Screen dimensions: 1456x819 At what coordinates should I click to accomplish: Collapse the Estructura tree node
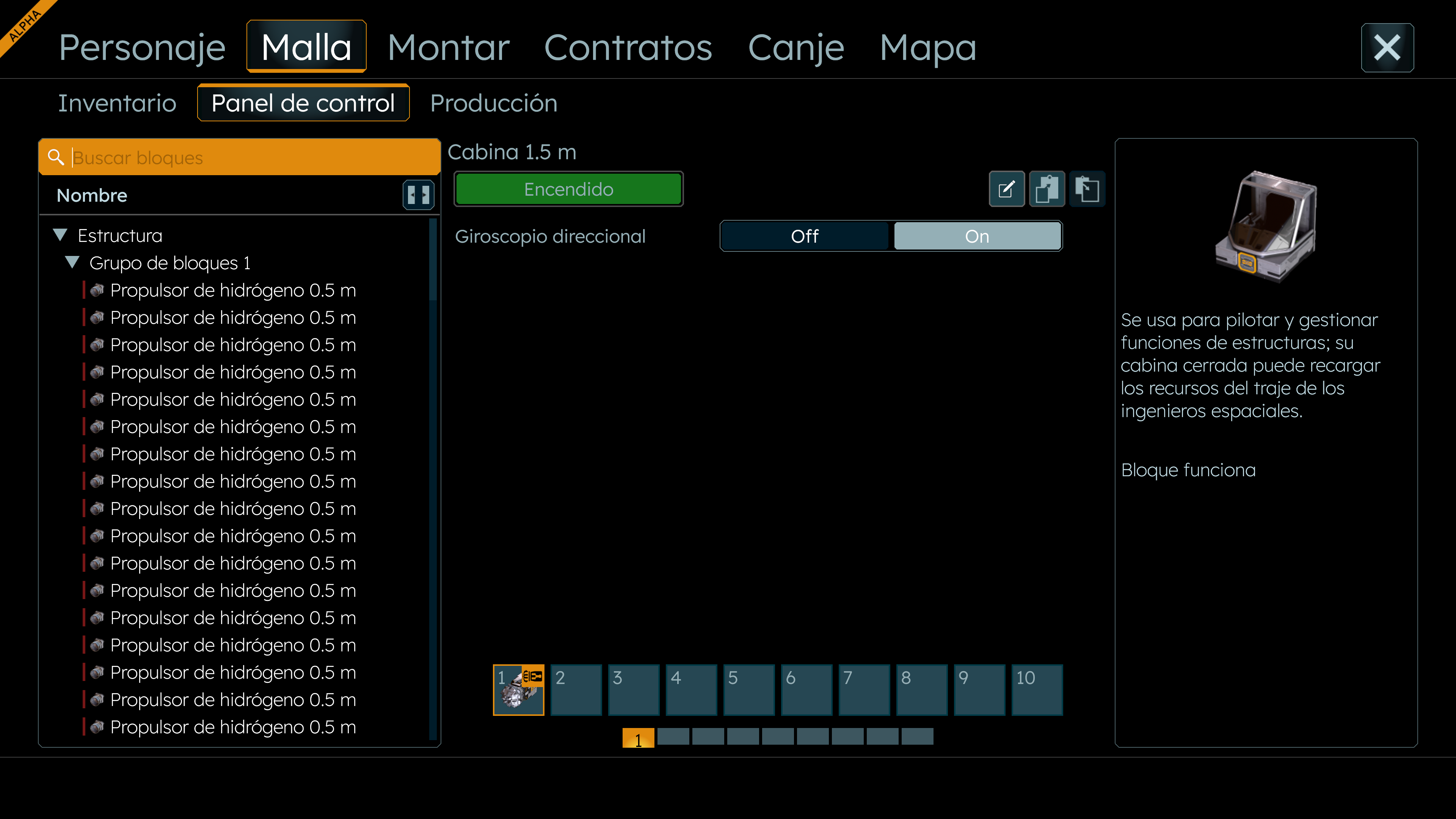coord(61,235)
